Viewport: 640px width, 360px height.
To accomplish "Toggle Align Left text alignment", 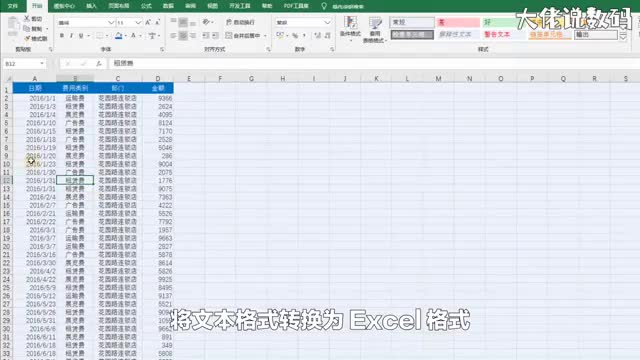I will coord(173,36).
